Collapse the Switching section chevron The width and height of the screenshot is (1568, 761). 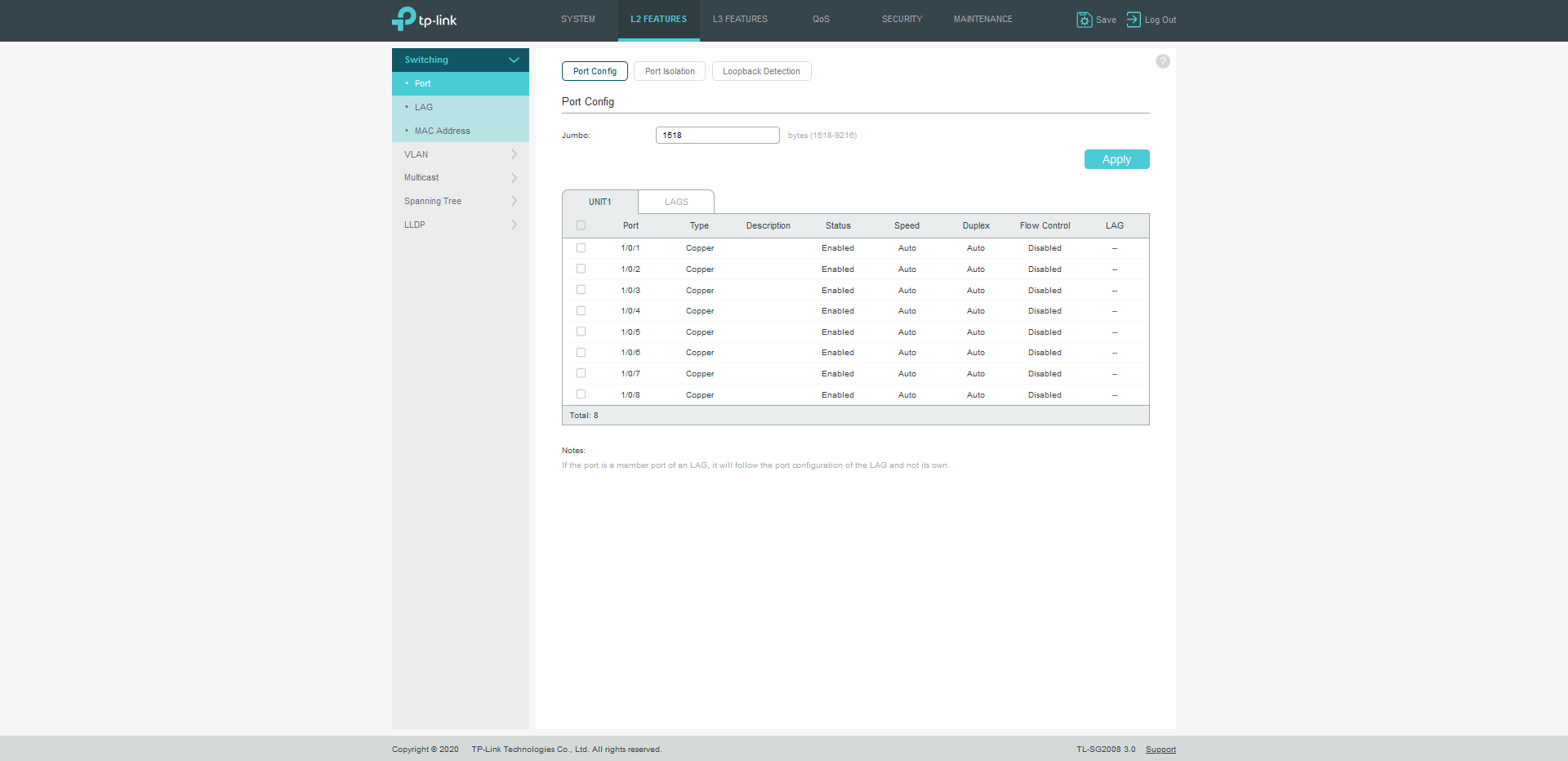[x=514, y=60]
